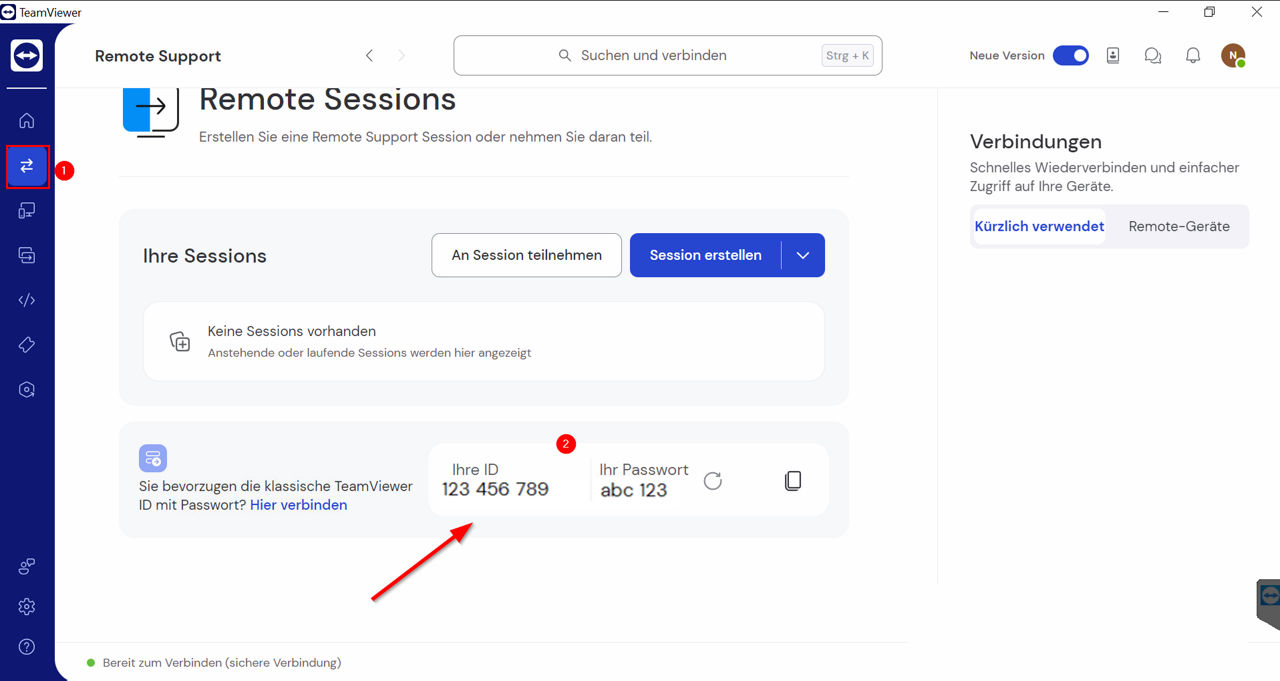Image resolution: width=1280 pixels, height=681 pixels.
Task: Open the user profile avatar menu
Action: [1233, 56]
